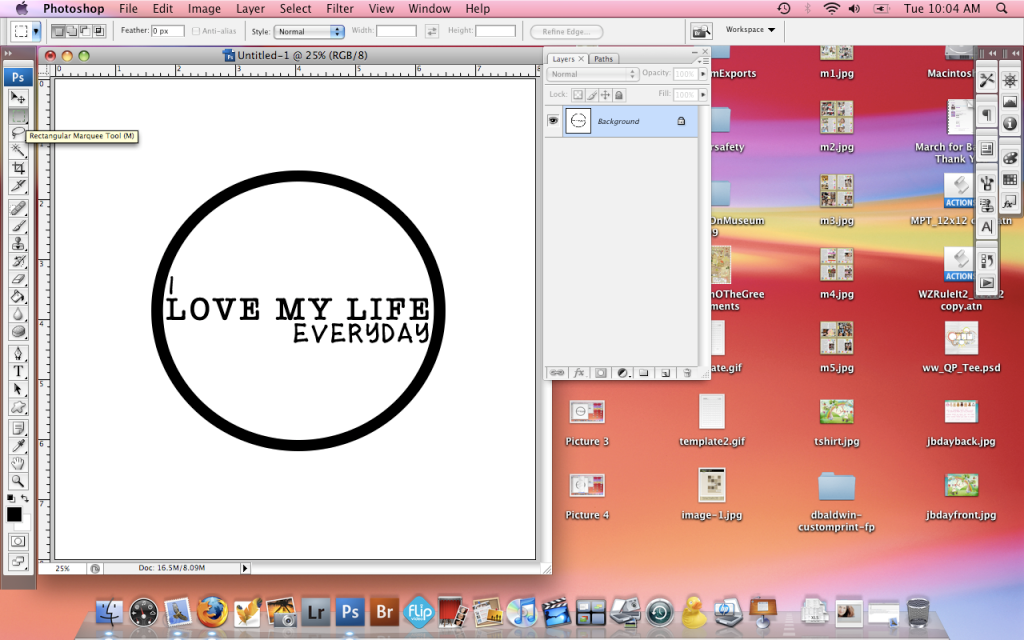
Task: Expand the Workspace dropdown
Action: pyautogui.click(x=750, y=30)
